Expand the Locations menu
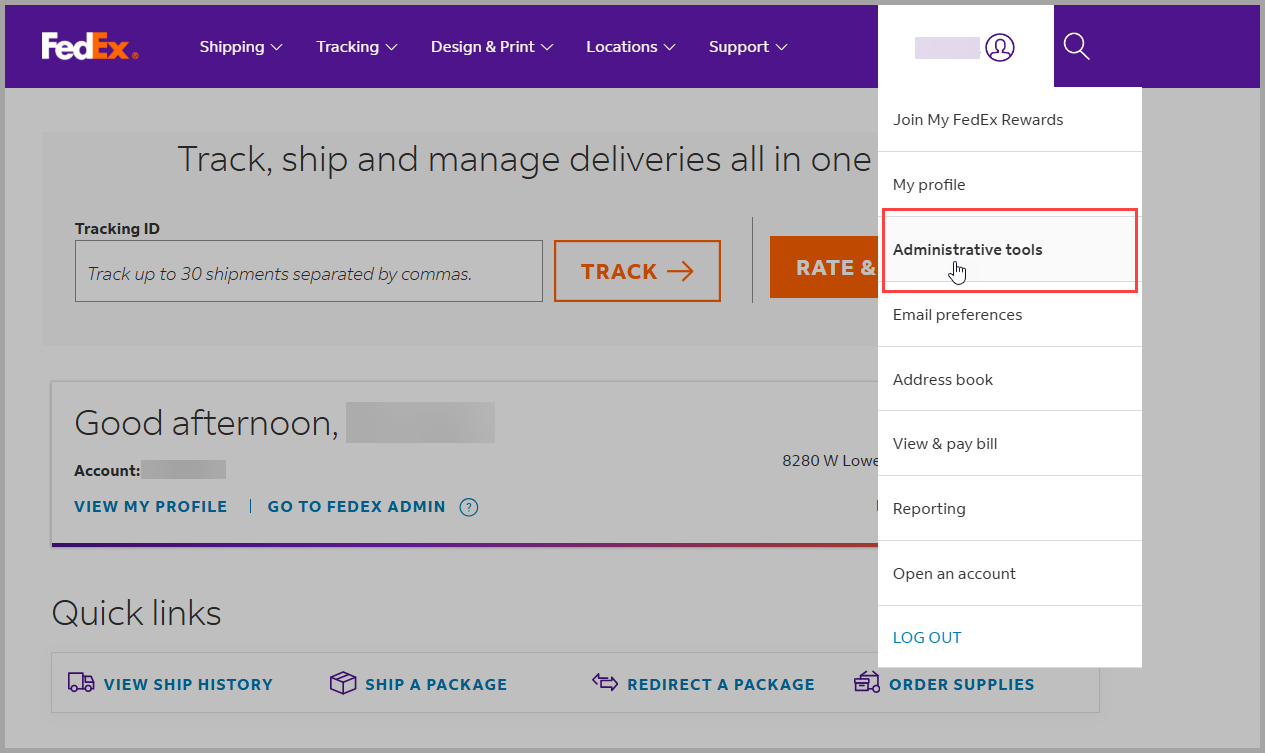1265x753 pixels. point(631,47)
